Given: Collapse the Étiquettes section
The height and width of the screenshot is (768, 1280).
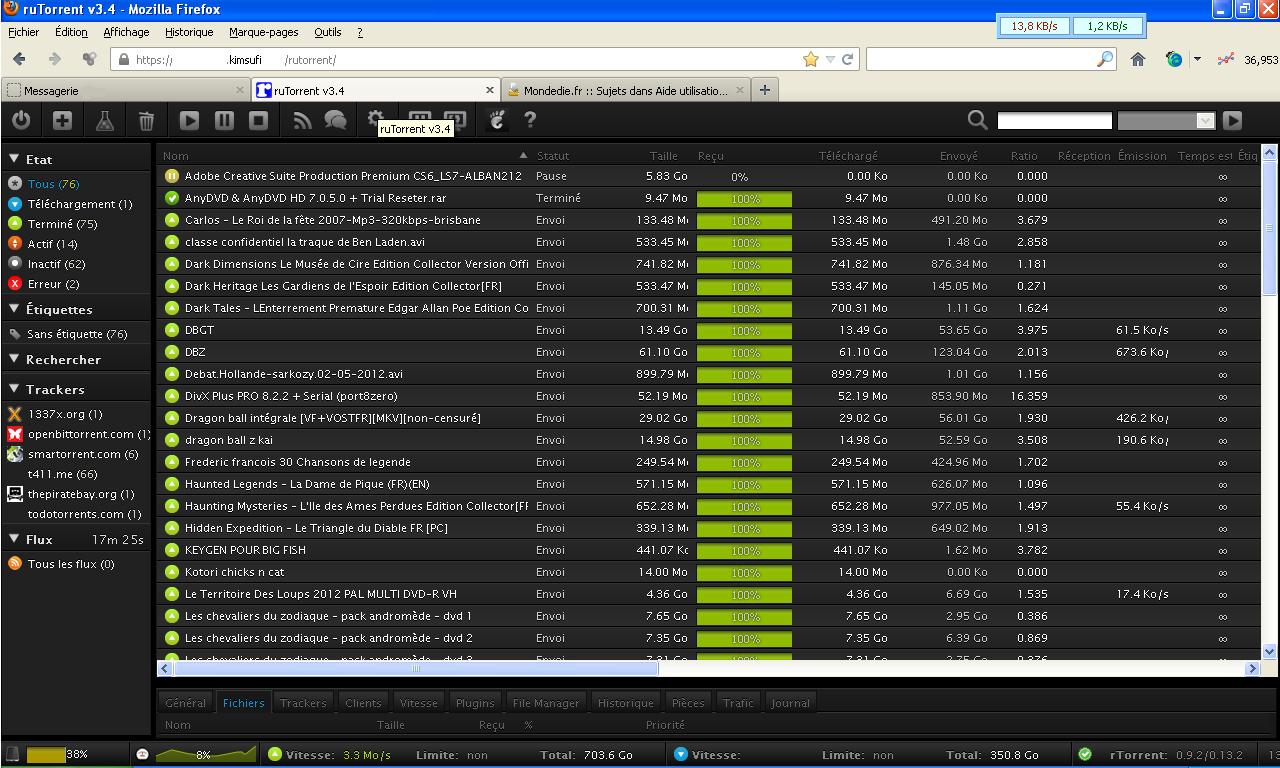Looking at the screenshot, I should click(x=15, y=309).
